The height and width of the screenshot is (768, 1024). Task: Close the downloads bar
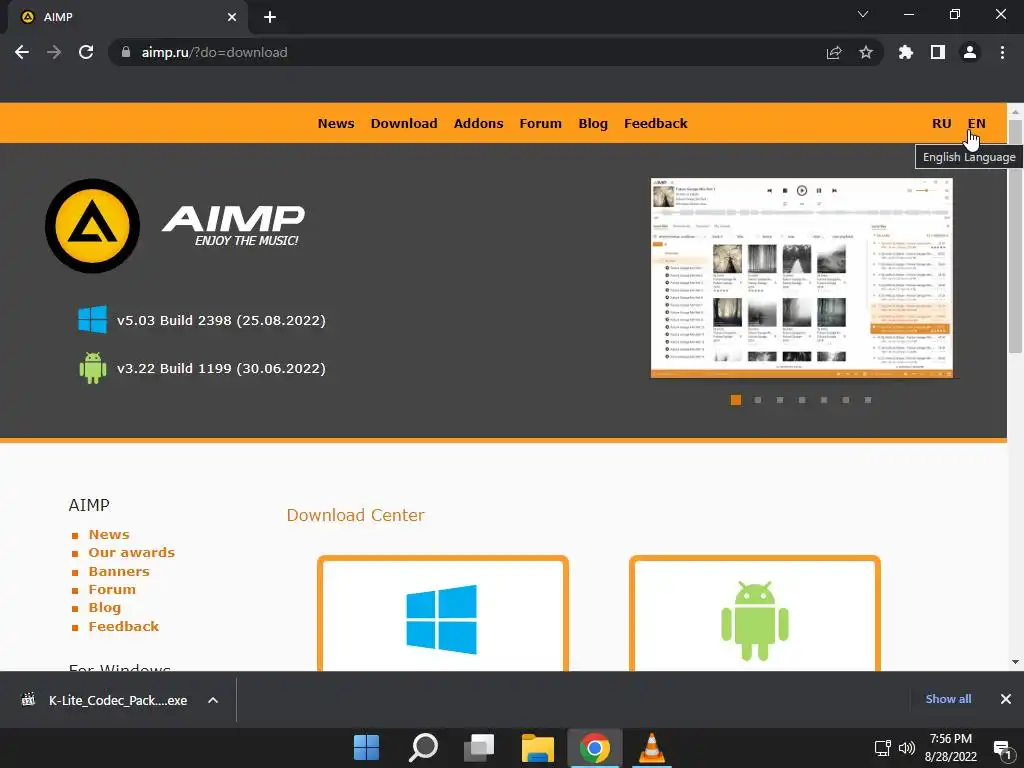coord(1006,699)
